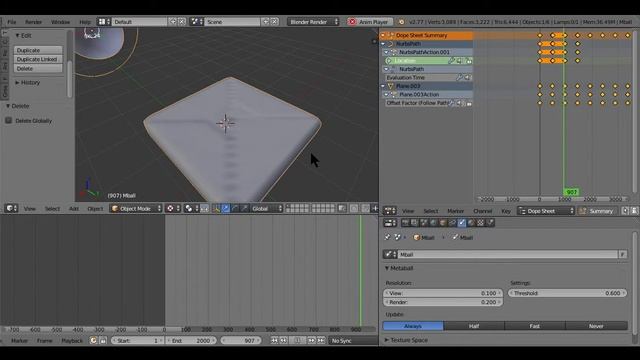The image size is (640, 360).
Task: Open the Object Mode dropdown
Action: point(136,209)
